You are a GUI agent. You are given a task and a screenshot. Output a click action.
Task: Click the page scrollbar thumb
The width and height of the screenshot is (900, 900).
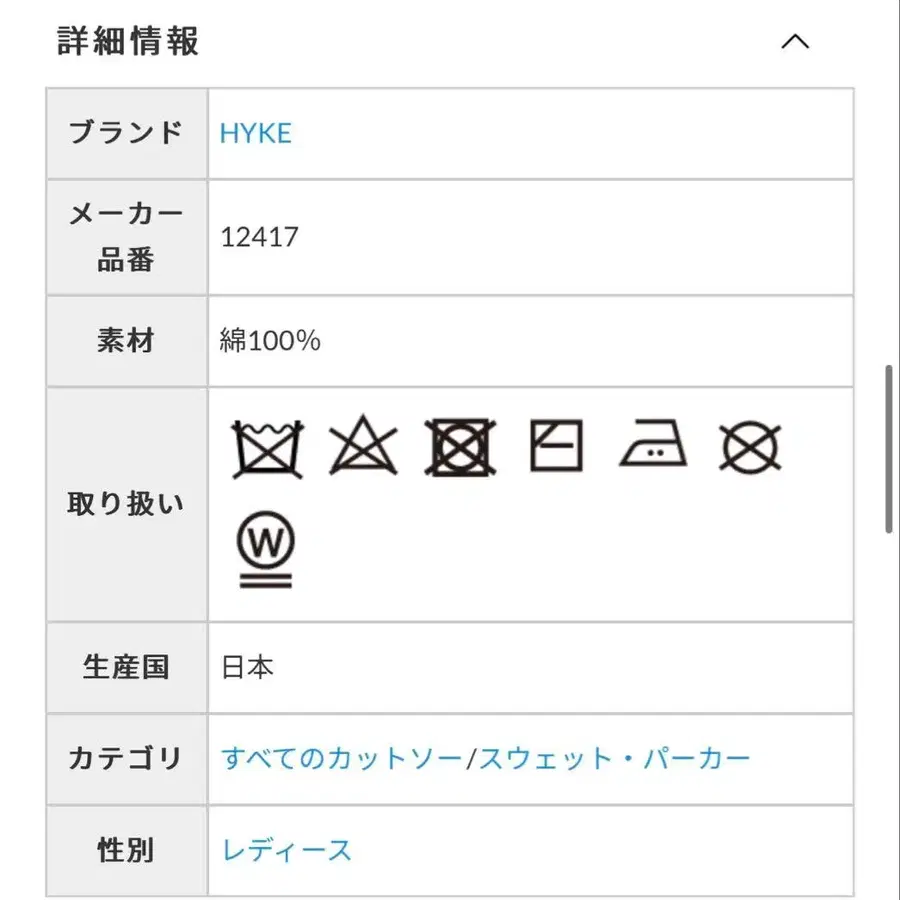coord(889,450)
